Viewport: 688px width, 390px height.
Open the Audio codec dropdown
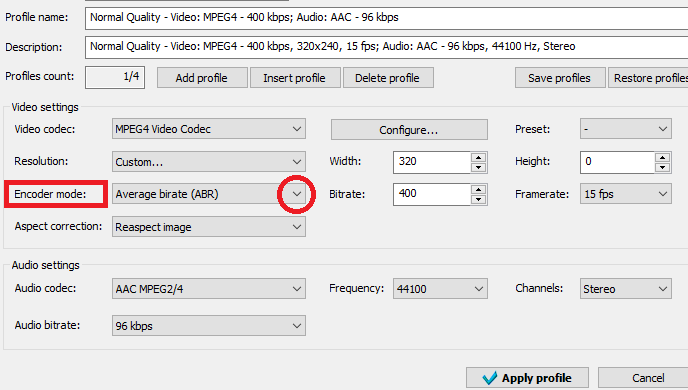pyautogui.click(x=209, y=289)
